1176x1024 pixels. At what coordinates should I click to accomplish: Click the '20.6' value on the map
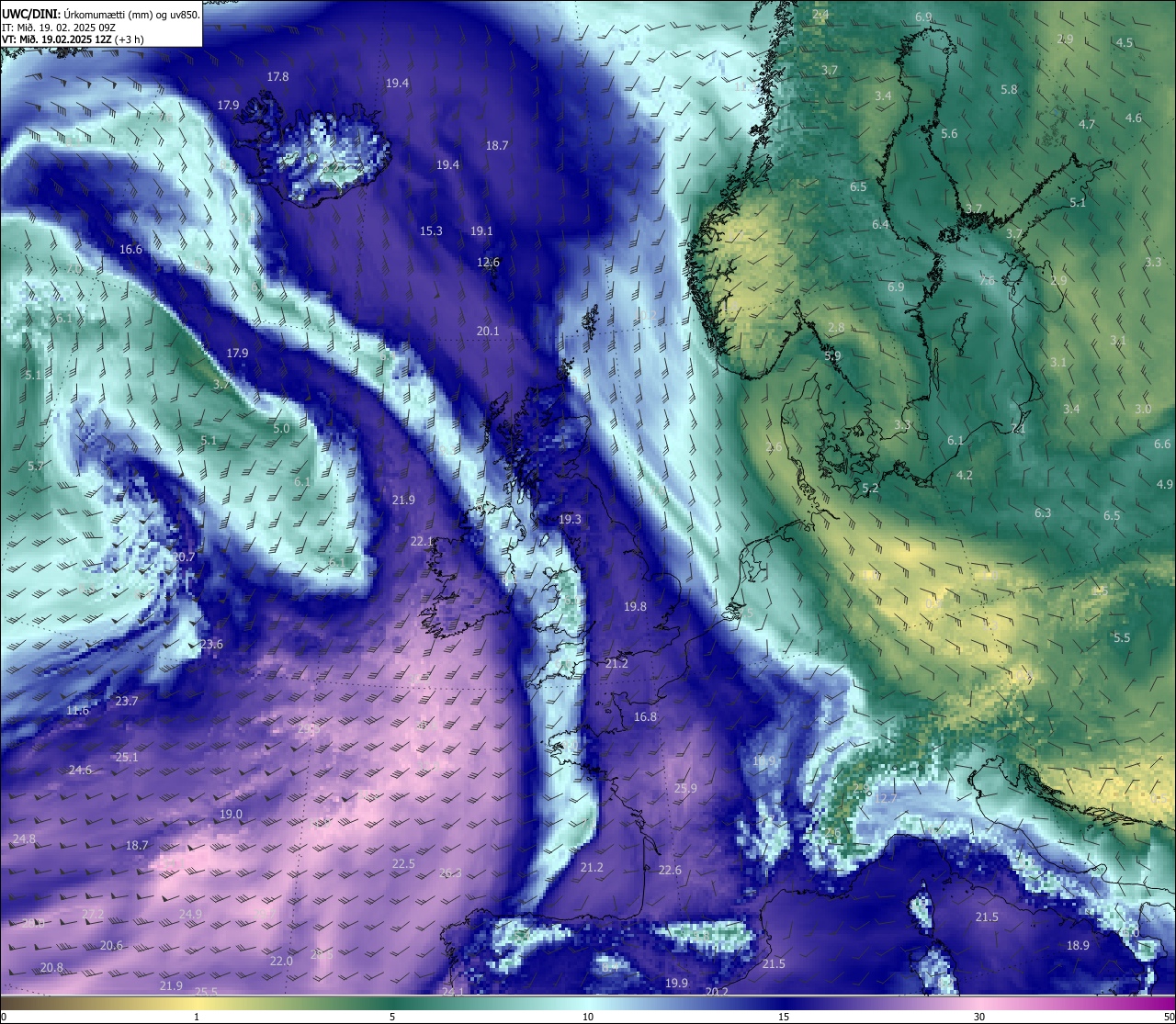pyautogui.click(x=111, y=946)
